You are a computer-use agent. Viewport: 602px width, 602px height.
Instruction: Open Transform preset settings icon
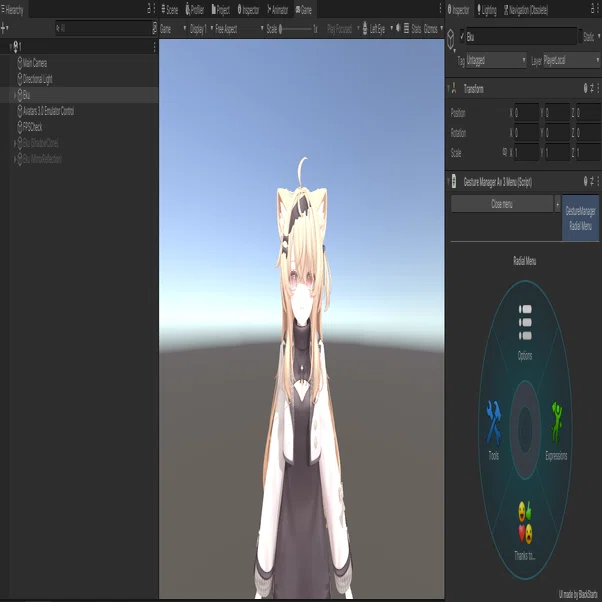[592, 88]
